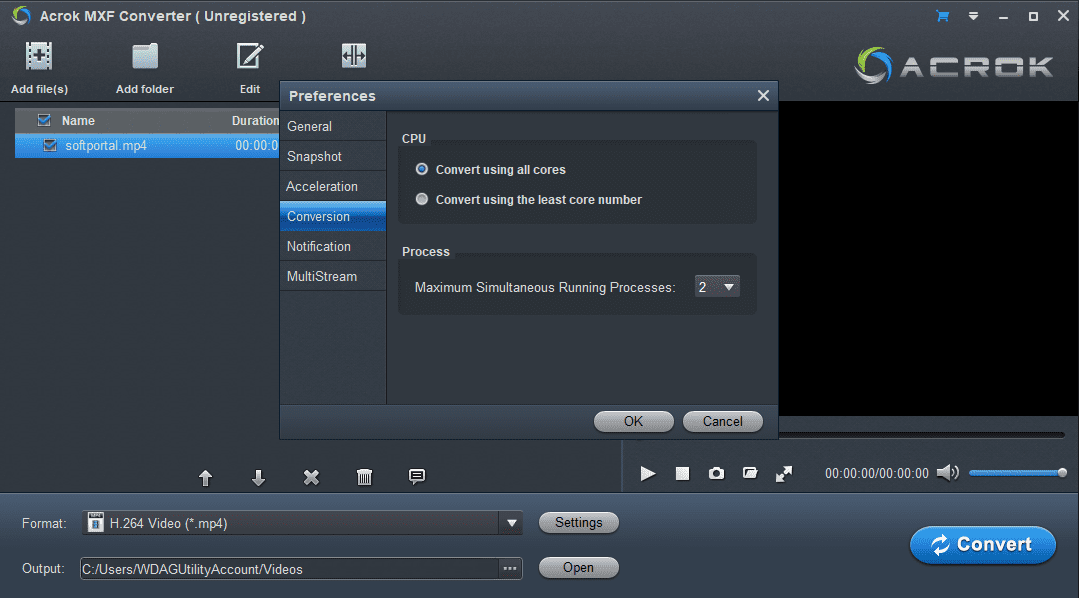This screenshot has width=1079, height=598.
Task: Move selected file down with arrow icon
Action: point(258,478)
